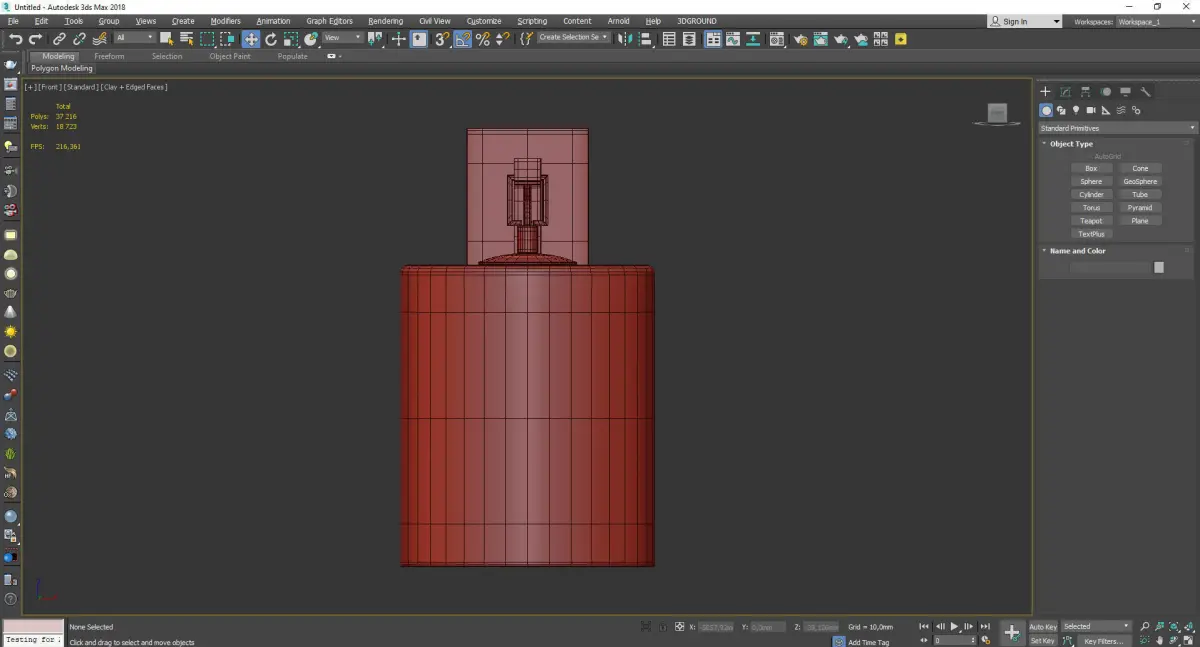Open the Modify panel tab icon
1200x647 pixels.
click(x=1066, y=92)
